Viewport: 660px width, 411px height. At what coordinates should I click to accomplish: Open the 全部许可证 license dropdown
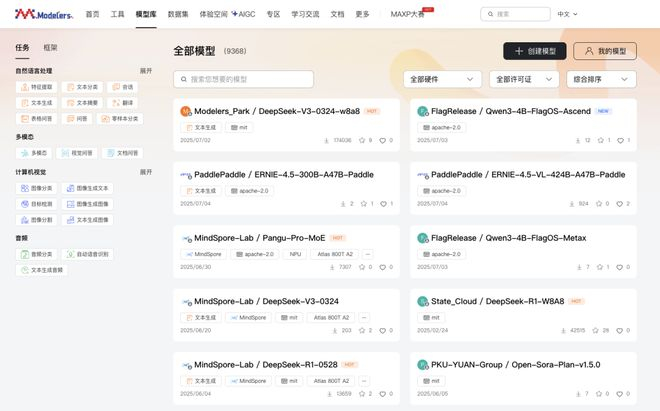pos(524,79)
